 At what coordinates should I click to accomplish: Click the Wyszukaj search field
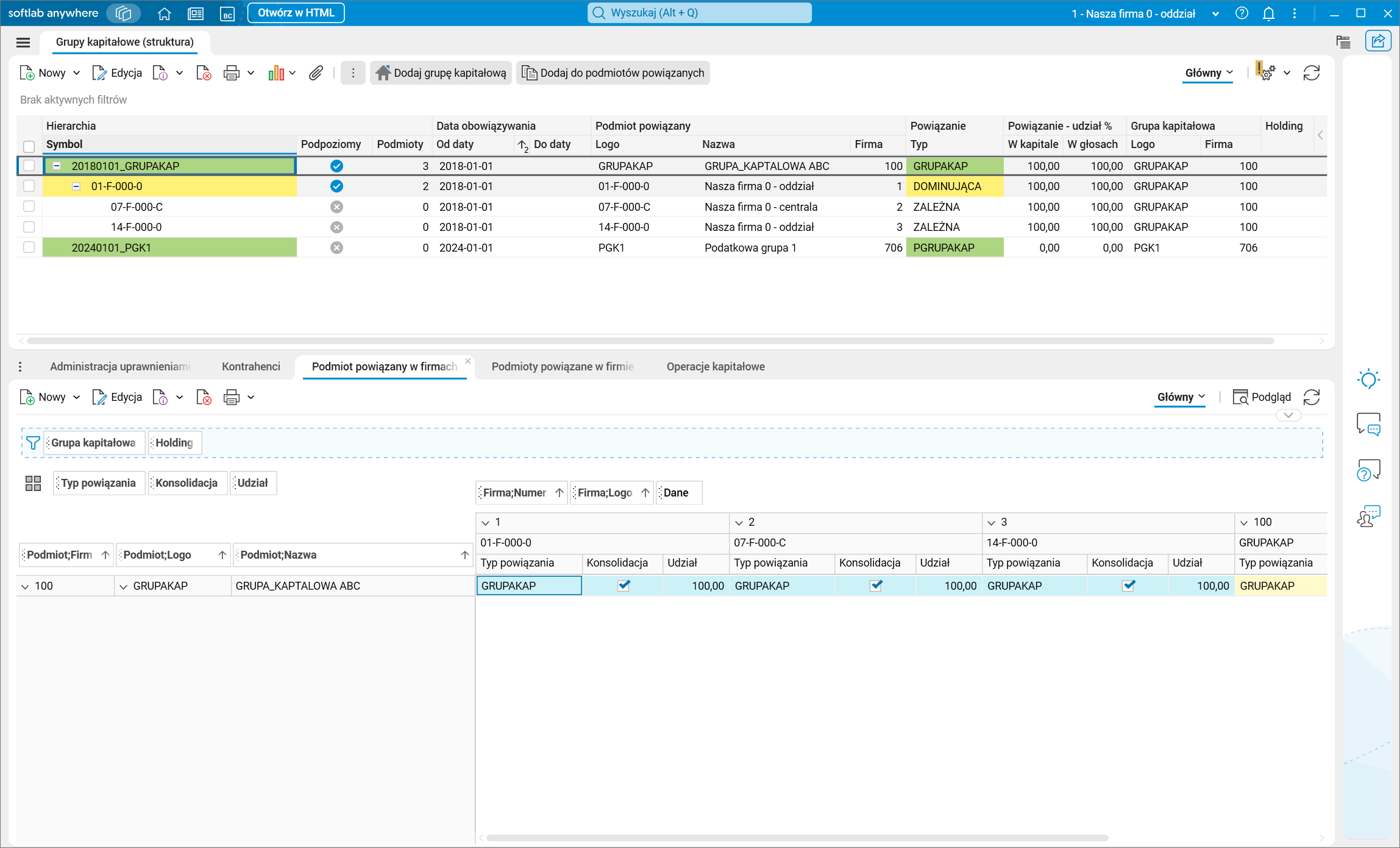[x=699, y=13]
